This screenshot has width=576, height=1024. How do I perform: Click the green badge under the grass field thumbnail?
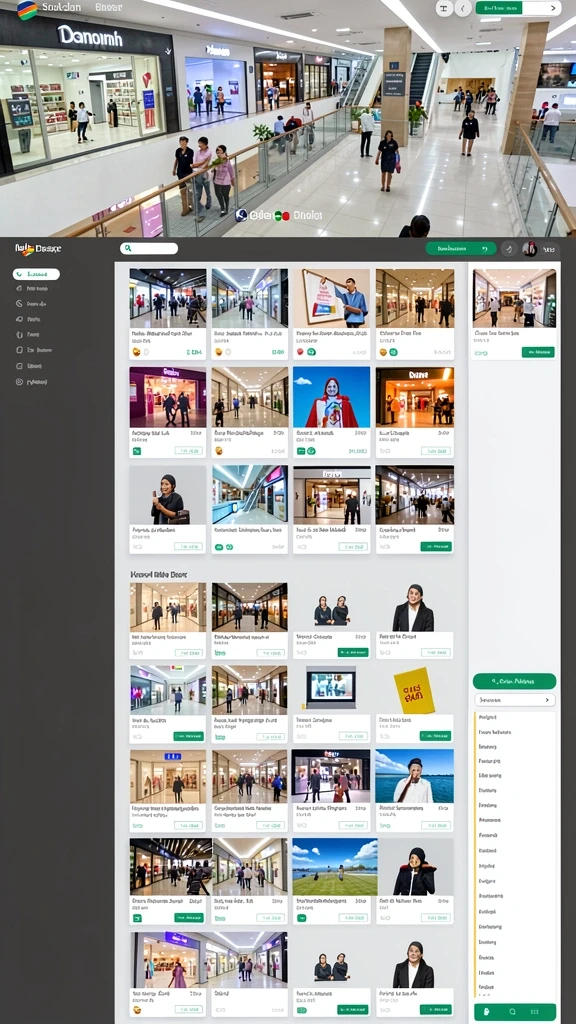pos(300,918)
